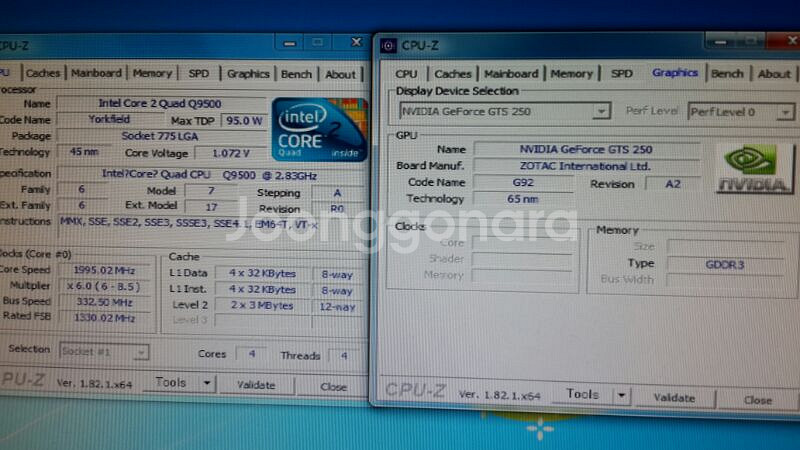Screen dimensions: 800x450
Task: Open Graphics tab in left CPU-Z window
Action: coord(248,74)
